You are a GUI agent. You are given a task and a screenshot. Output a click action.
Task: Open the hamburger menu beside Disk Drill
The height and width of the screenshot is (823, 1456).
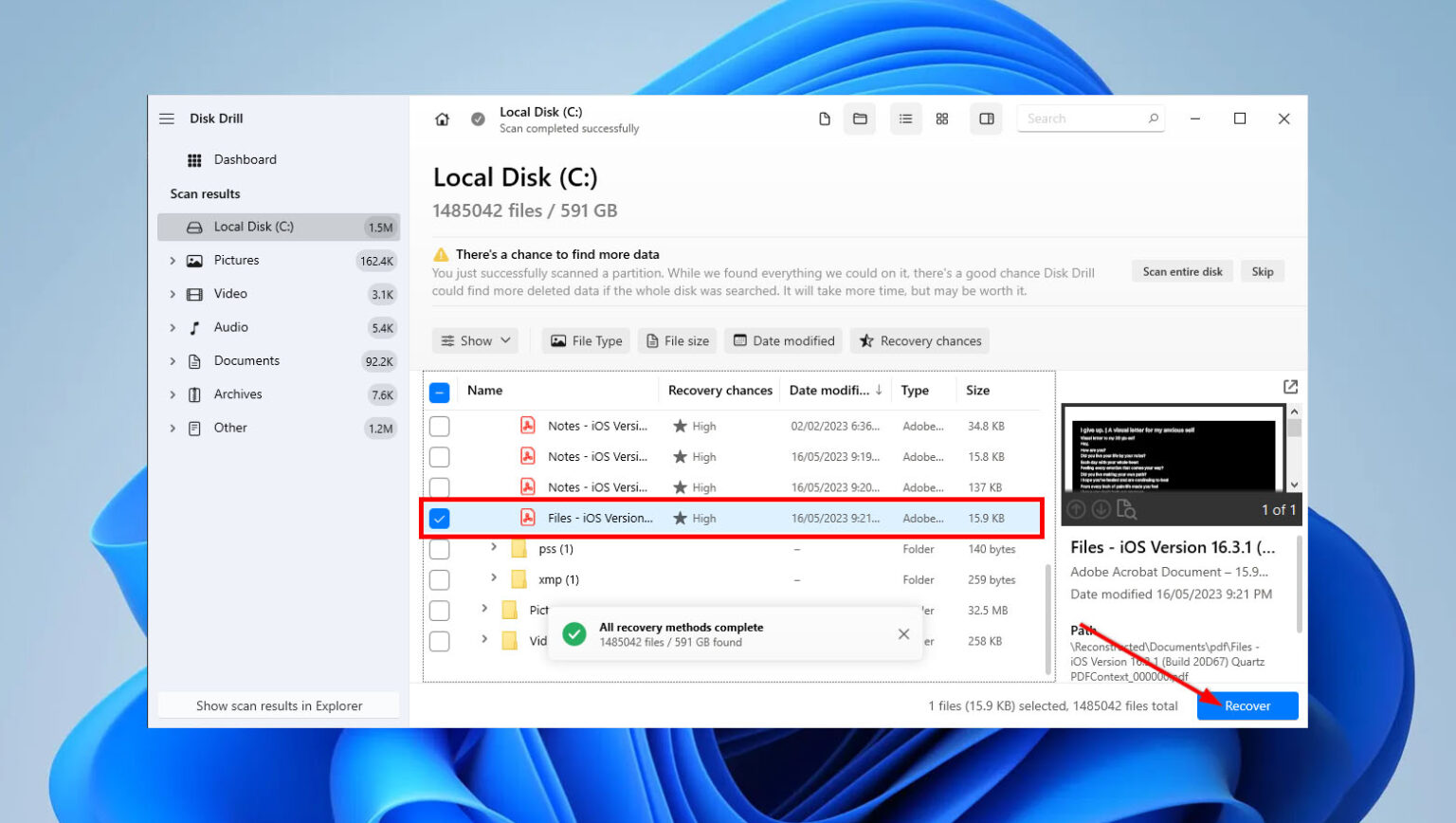pos(166,119)
